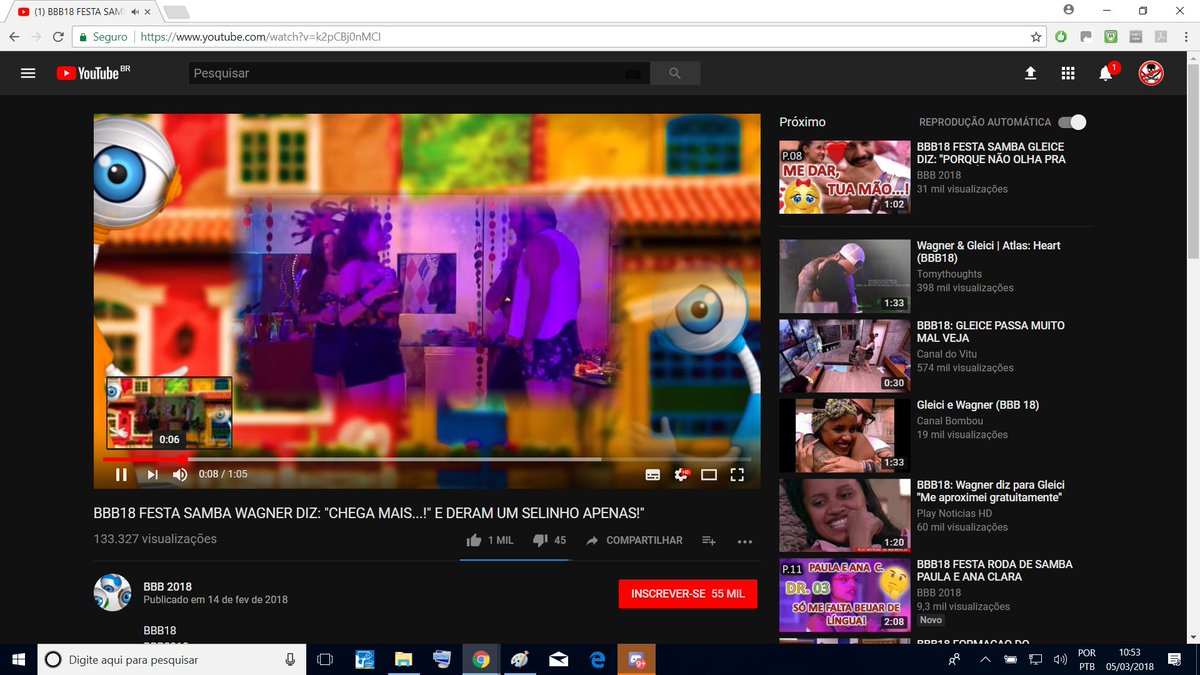This screenshot has height=675, width=1200.
Task: Open thumbnail of 'ME DAR, TUA MÃO' video
Action: (x=845, y=177)
